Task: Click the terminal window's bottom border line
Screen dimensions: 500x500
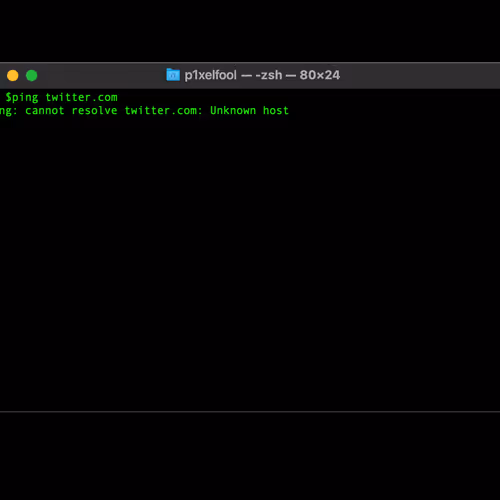Action: point(250,412)
